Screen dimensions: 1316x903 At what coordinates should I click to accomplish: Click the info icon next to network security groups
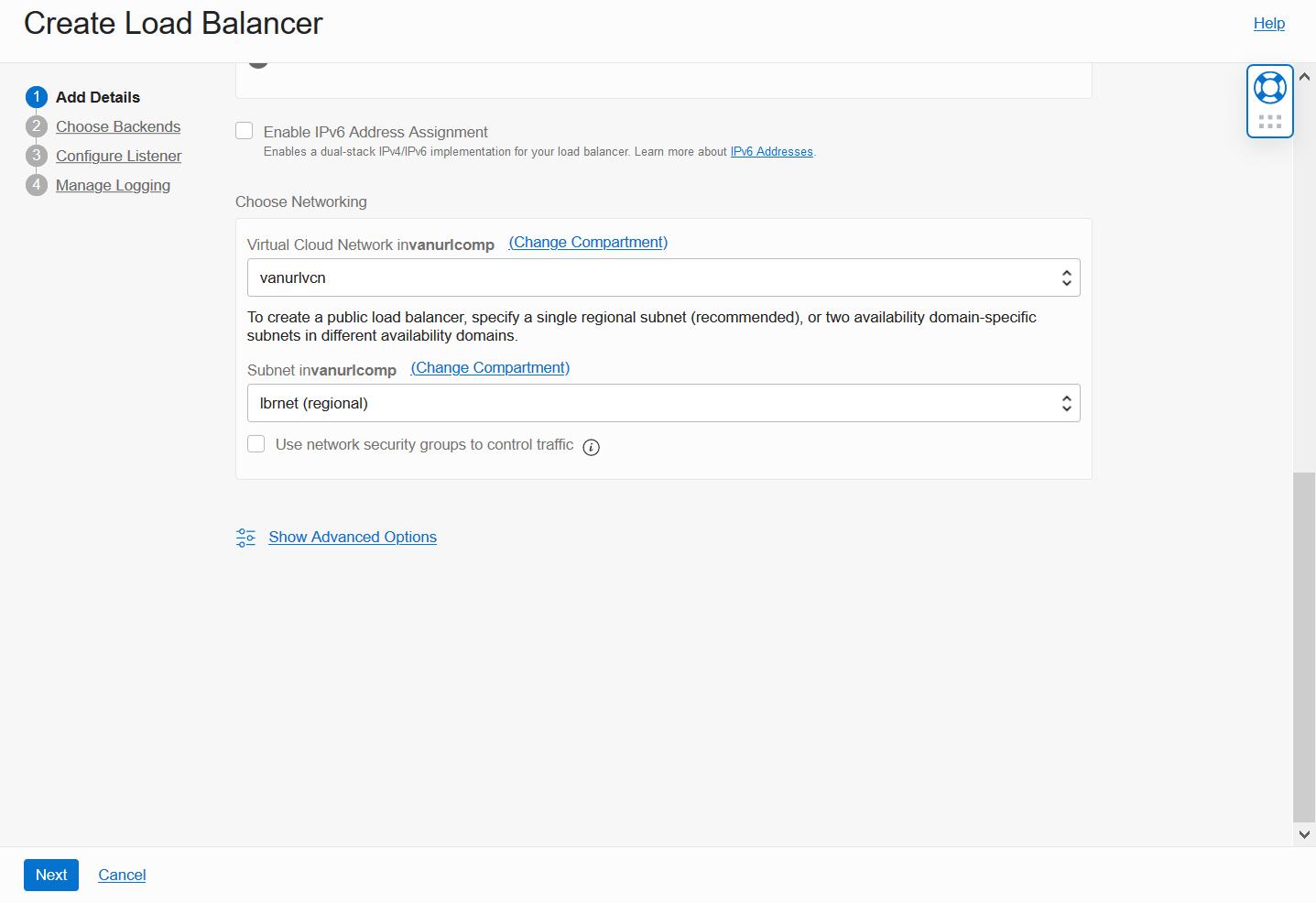591,447
